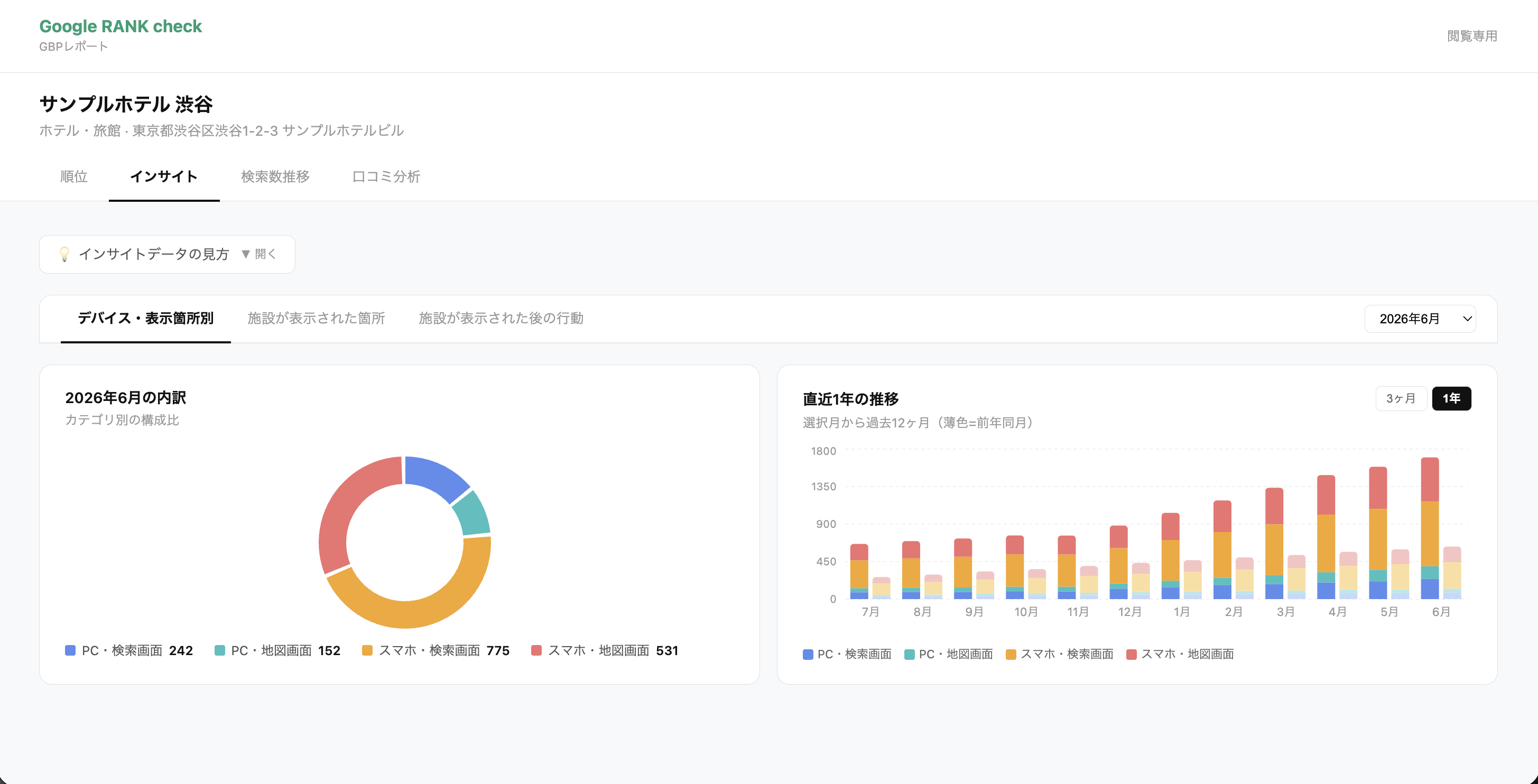
Task: Toggle PC・地図画面 series in bar chart legend
Action: (x=949, y=654)
